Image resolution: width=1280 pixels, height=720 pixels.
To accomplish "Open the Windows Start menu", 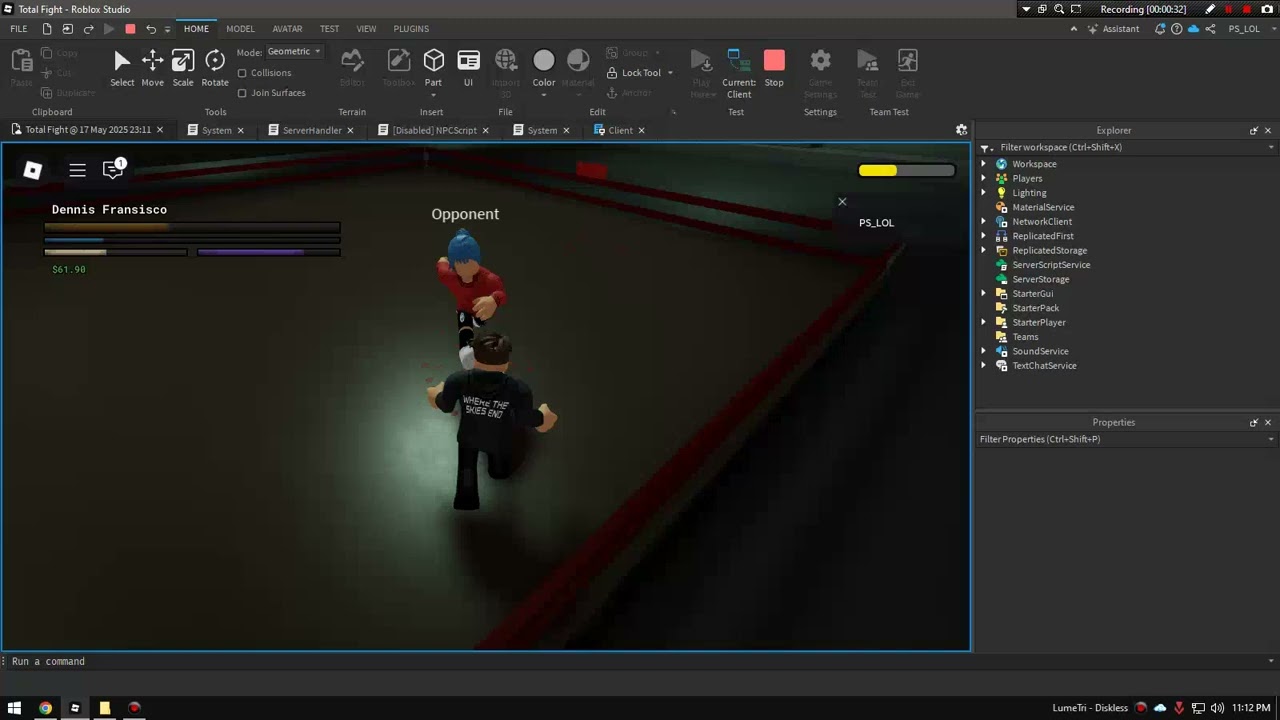I will pyautogui.click(x=15, y=708).
